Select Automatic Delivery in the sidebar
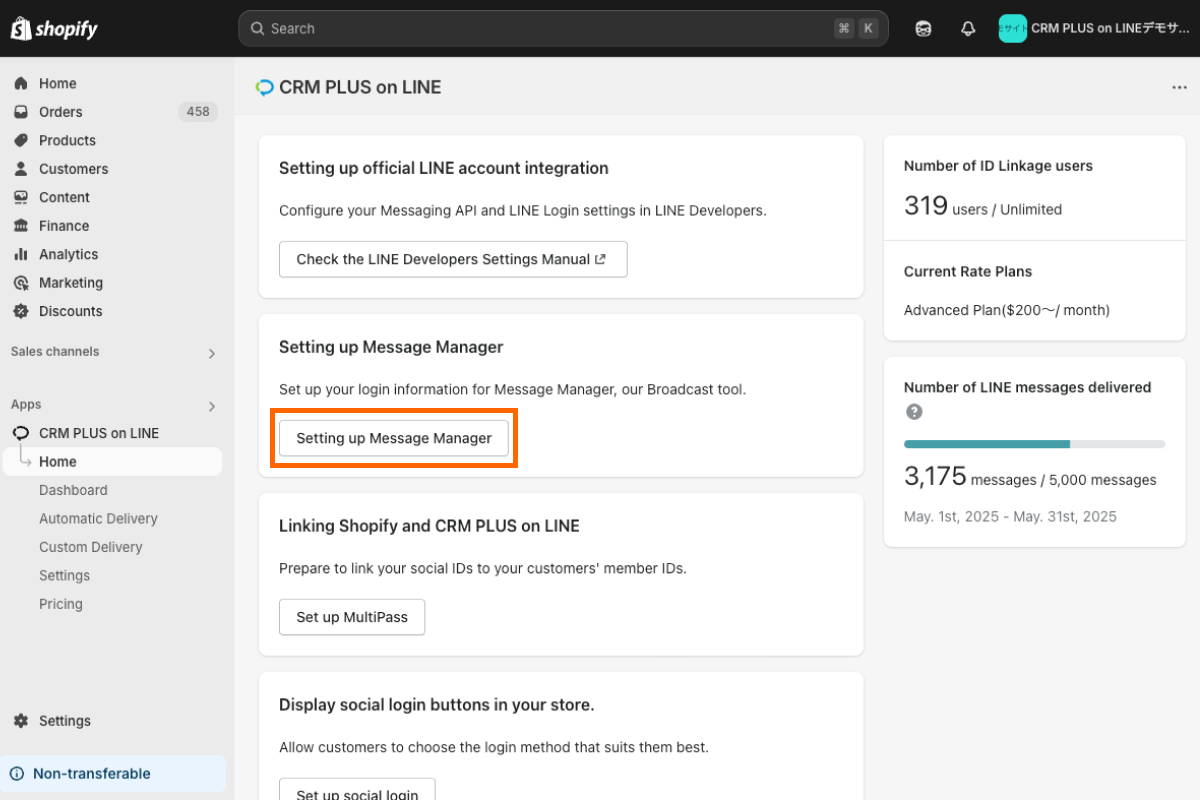This screenshot has width=1200, height=800. [x=98, y=519]
